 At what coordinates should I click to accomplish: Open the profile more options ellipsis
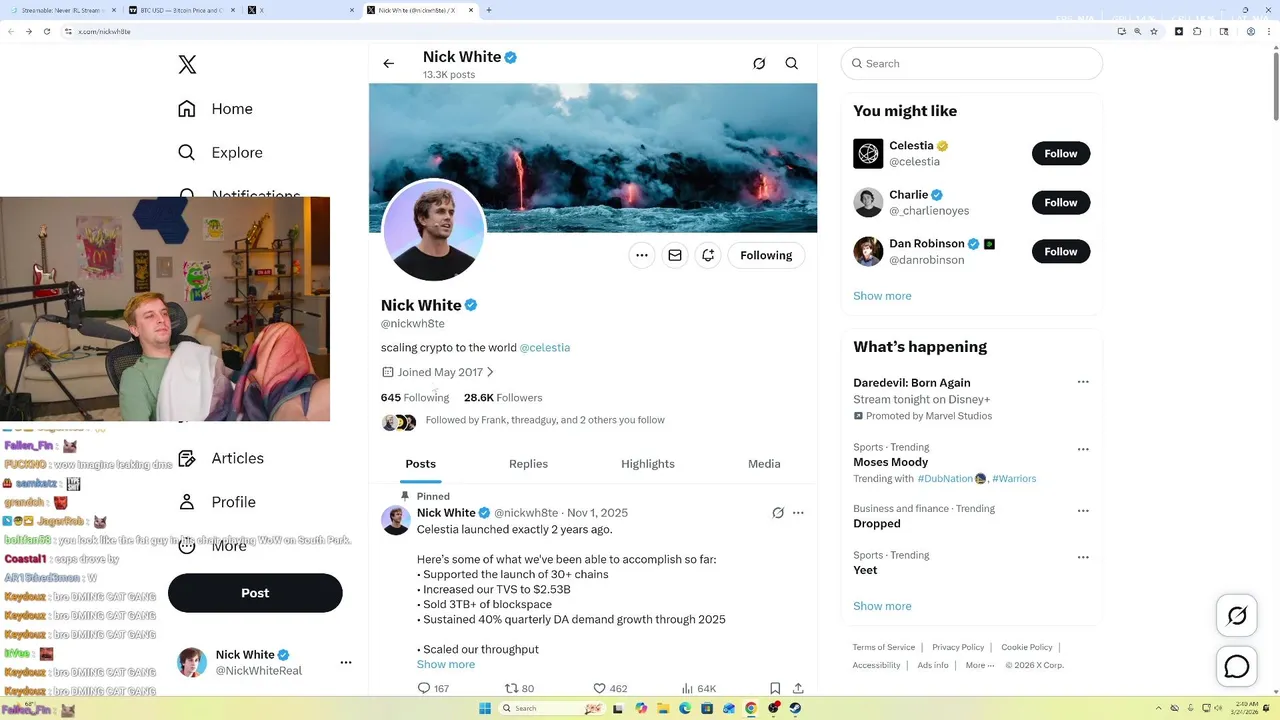click(642, 255)
